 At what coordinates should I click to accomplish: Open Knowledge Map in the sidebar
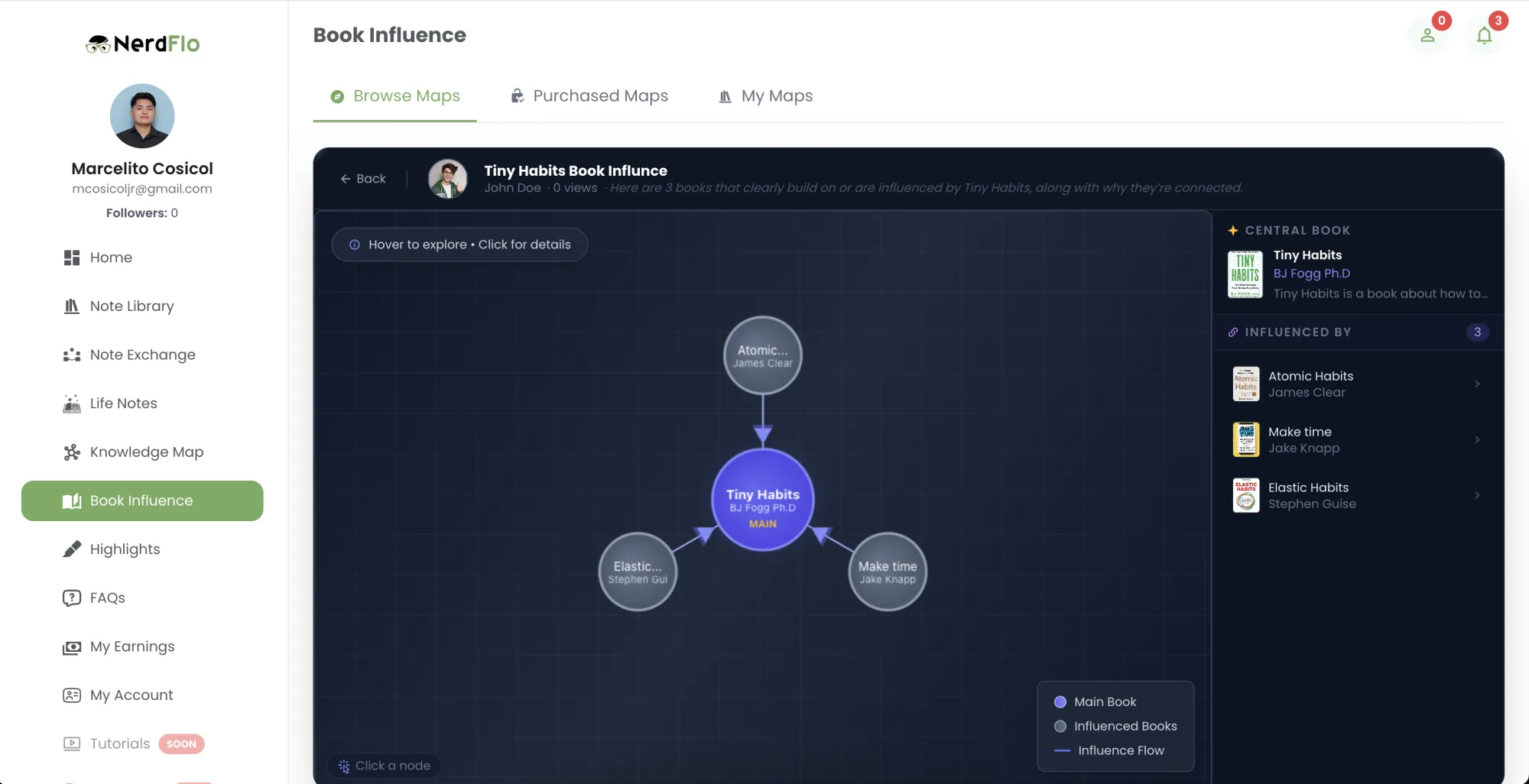click(x=142, y=452)
